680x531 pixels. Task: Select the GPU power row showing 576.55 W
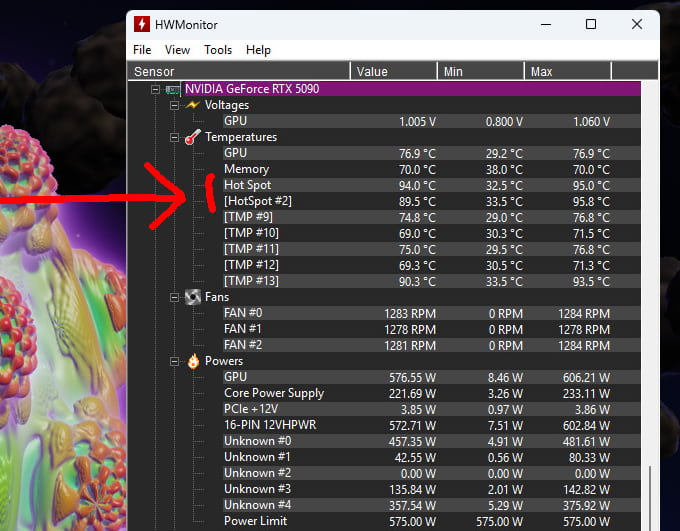point(432,377)
